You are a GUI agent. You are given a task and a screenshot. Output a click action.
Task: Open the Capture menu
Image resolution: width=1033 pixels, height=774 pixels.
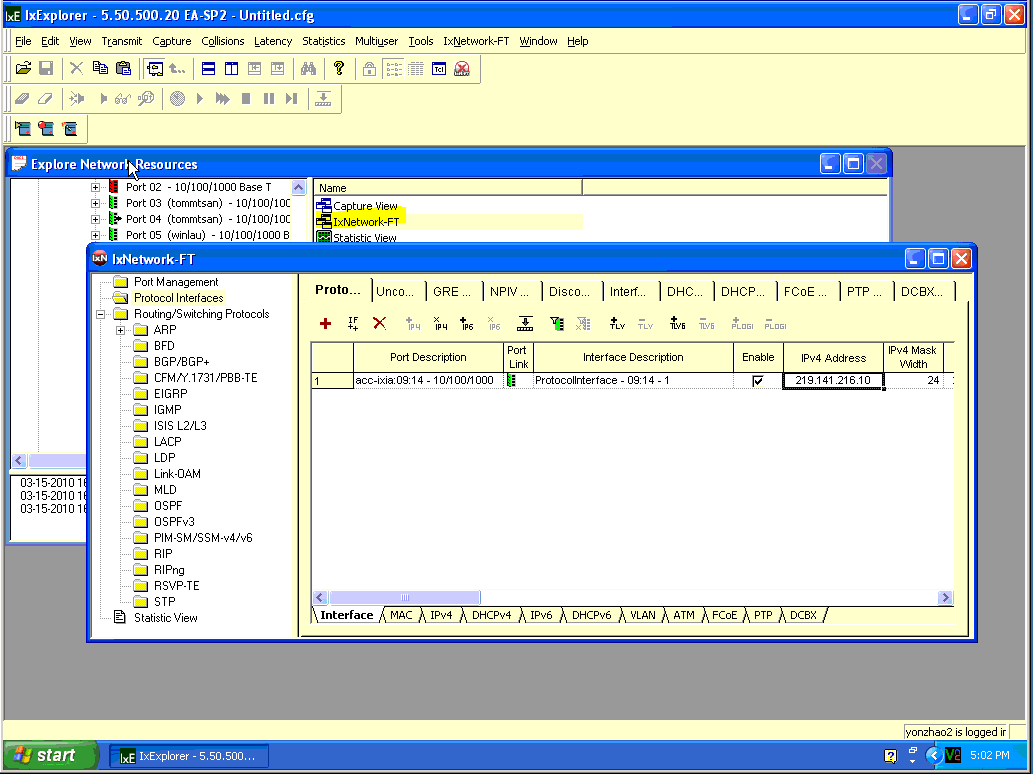click(171, 41)
